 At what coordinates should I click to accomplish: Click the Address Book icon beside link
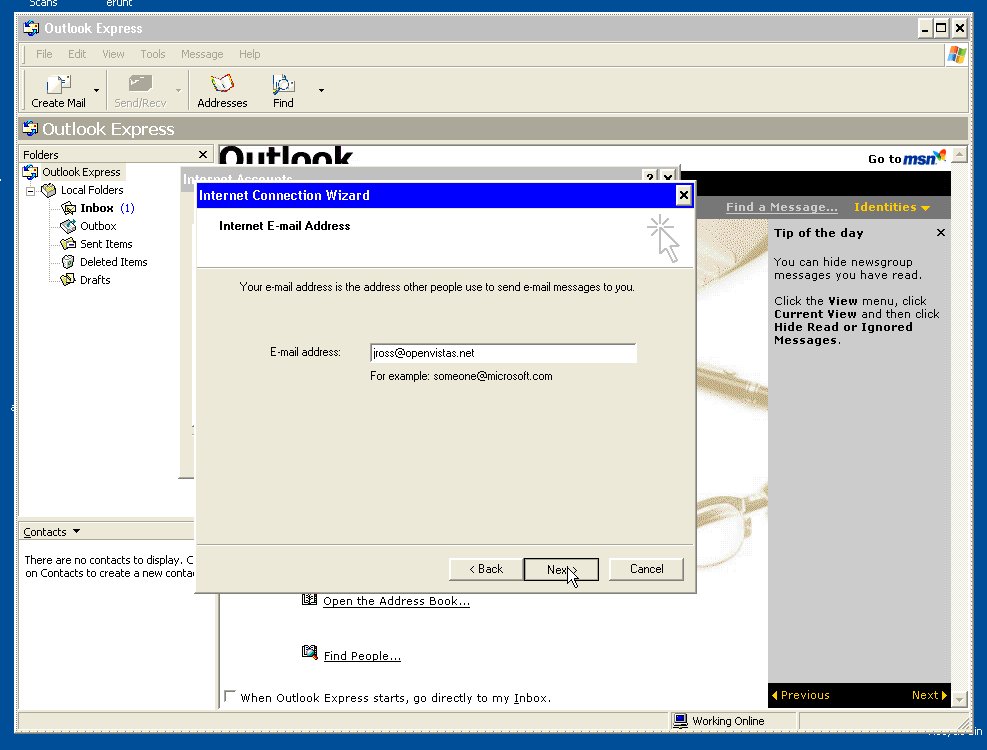click(309, 599)
